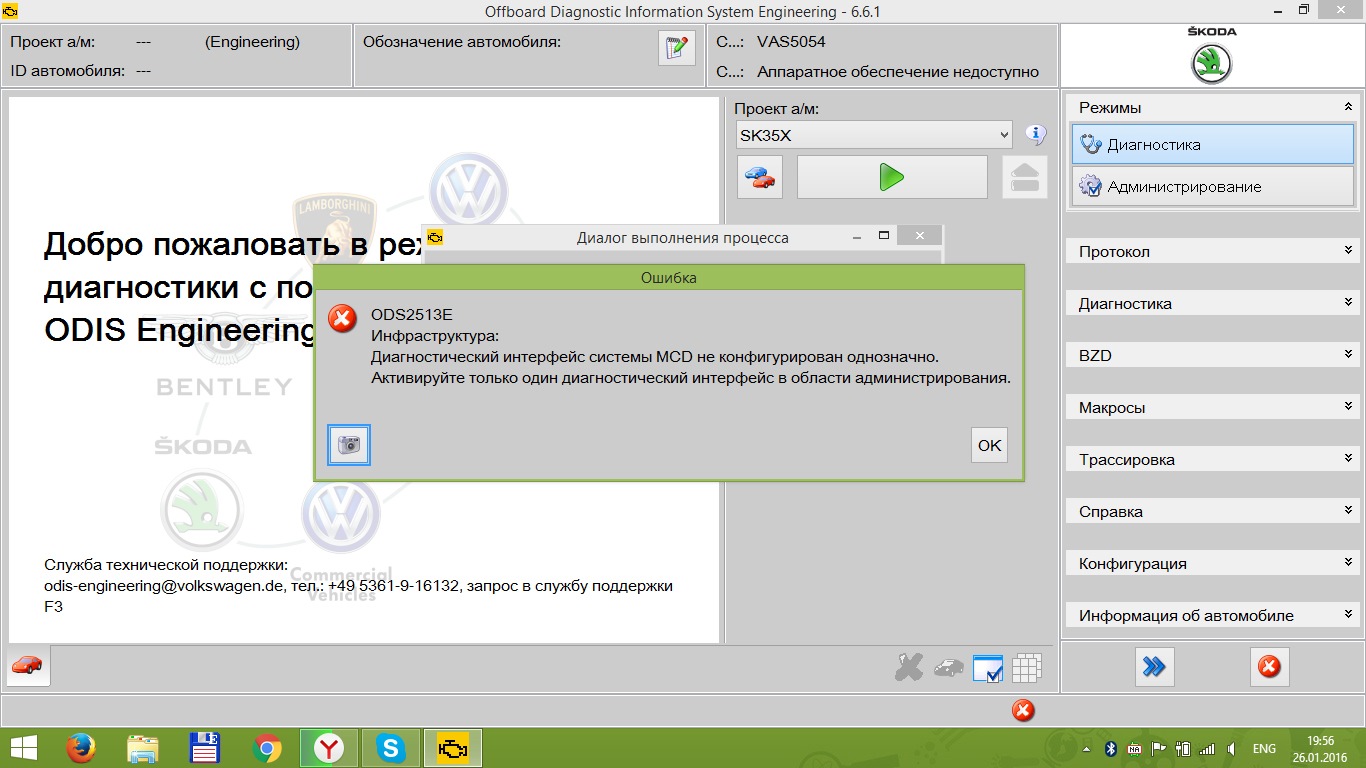Click the notepad edit icon beside vehicle designation
1366x768 pixels.
(x=677, y=47)
